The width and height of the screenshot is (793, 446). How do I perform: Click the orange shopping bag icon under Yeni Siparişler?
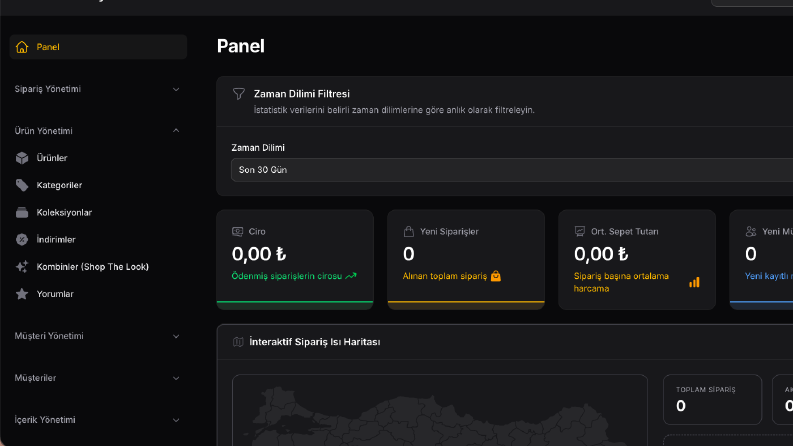(x=496, y=276)
